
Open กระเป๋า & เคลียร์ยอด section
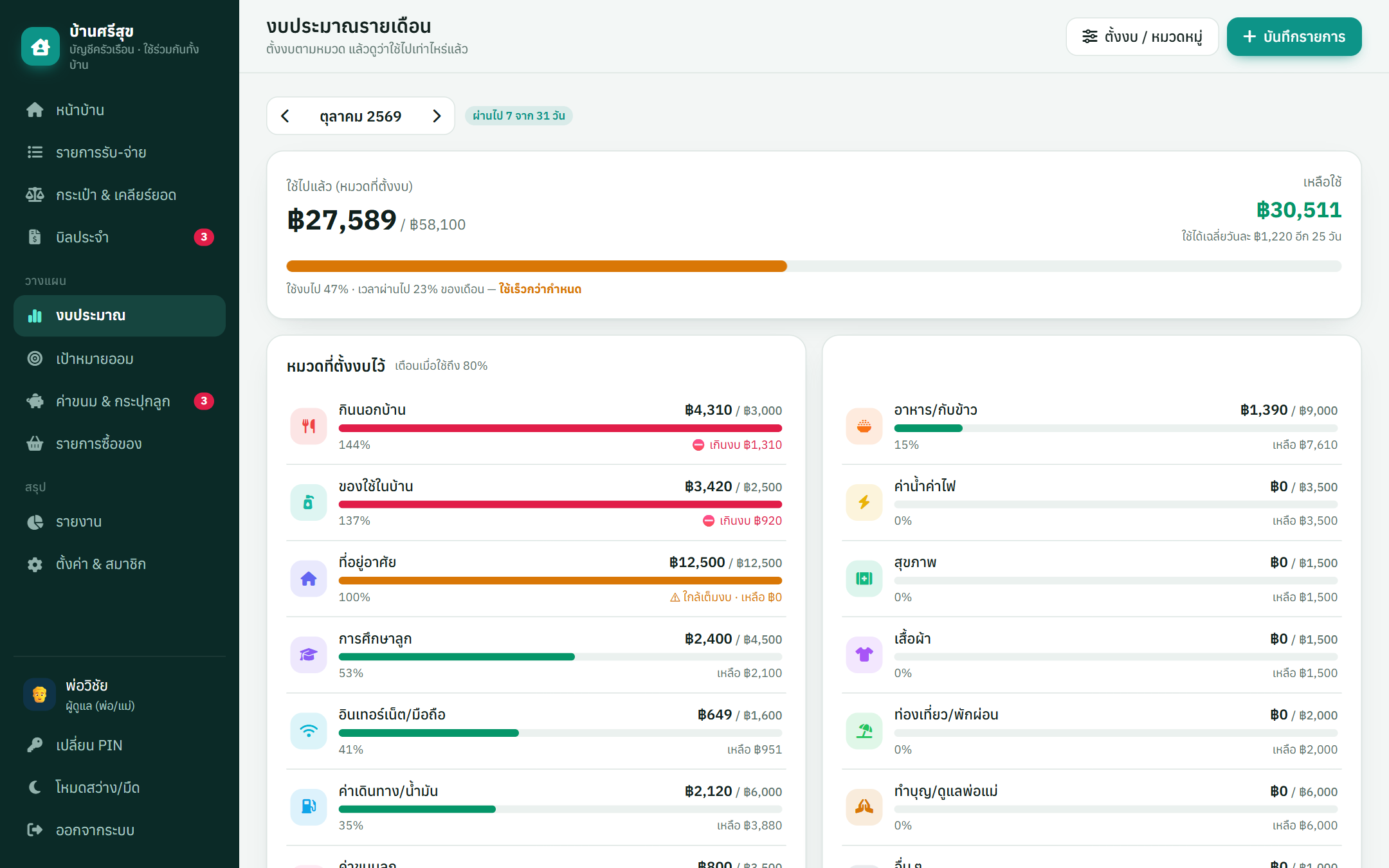coord(120,195)
